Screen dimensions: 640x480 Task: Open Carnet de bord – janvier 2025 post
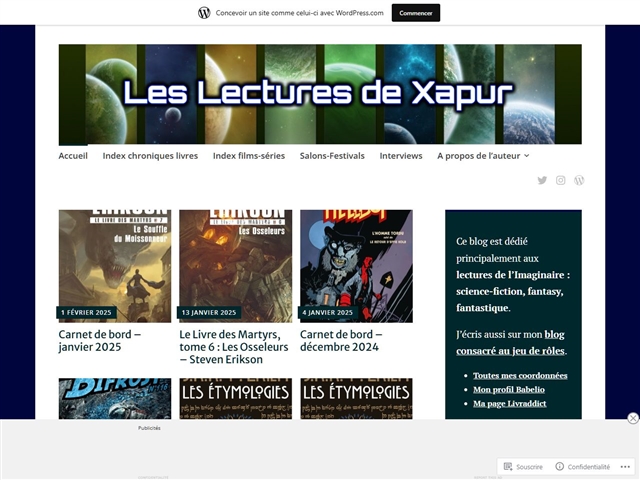(100, 340)
